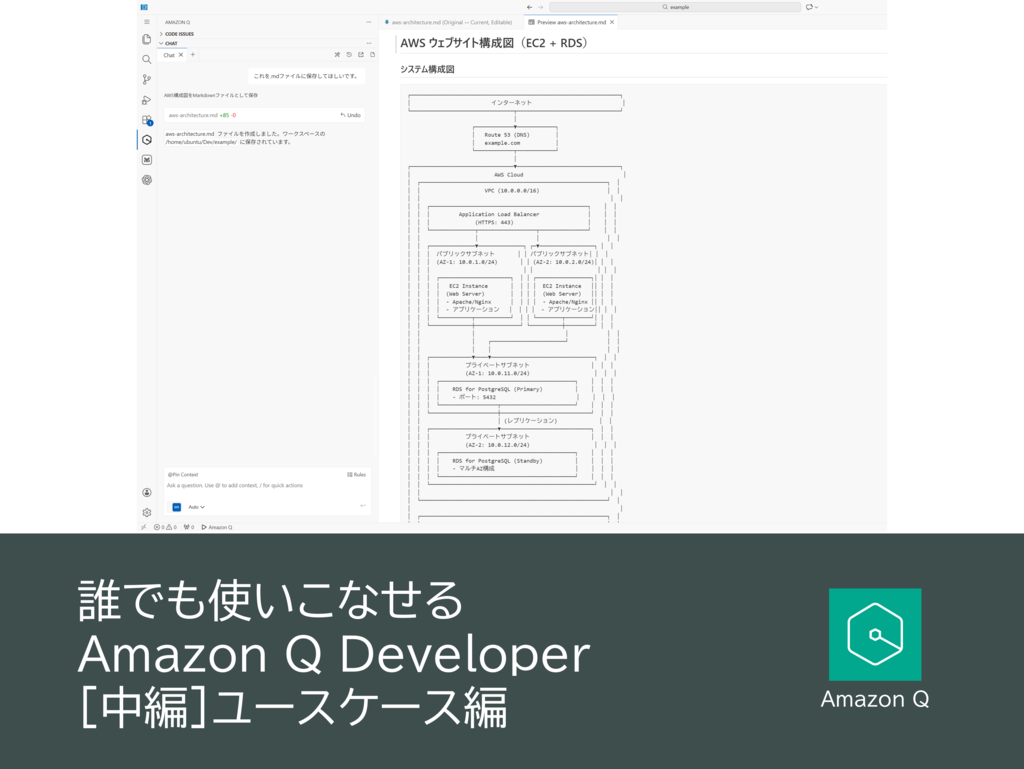The height and width of the screenshot is (769, 1024).
Task: Click the chat history icon in chat toolbar
Action: (349, 55)
